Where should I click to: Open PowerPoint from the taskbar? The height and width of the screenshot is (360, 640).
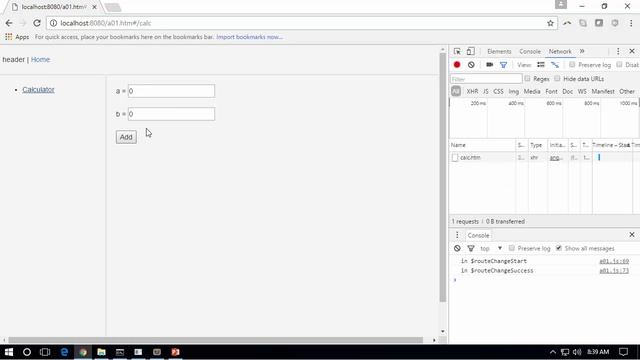pos(176,352)
